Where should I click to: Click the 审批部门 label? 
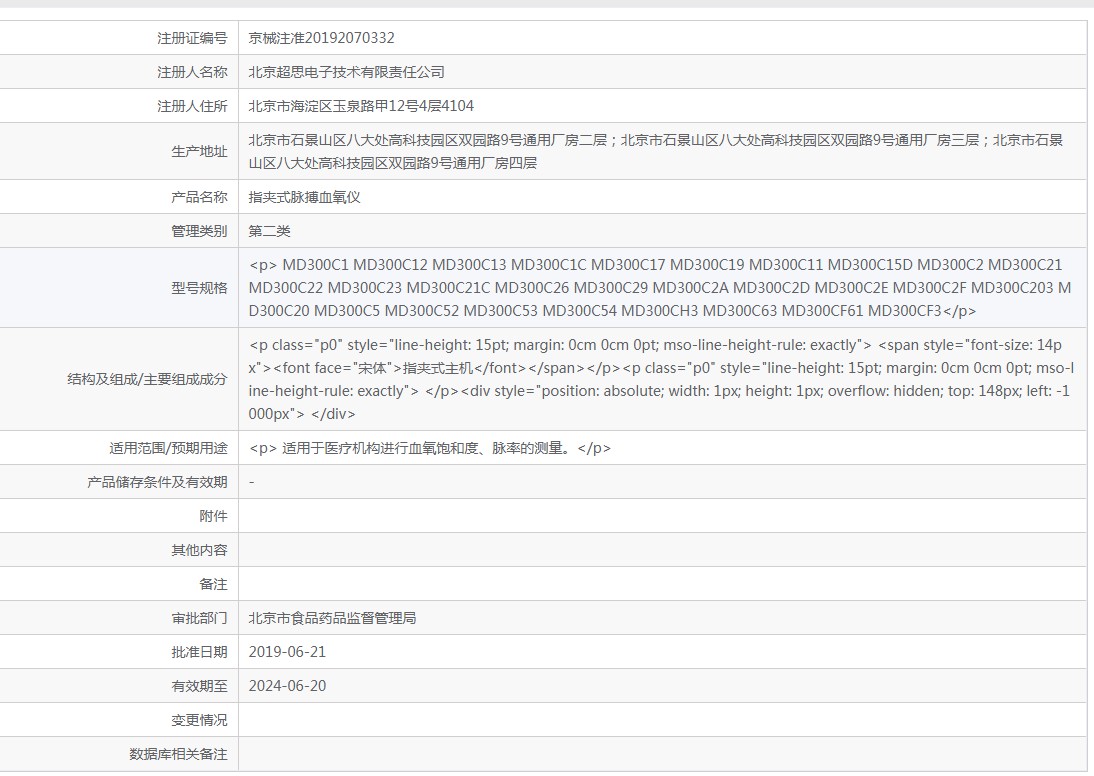pyautogui.click(x=200, y=618)
